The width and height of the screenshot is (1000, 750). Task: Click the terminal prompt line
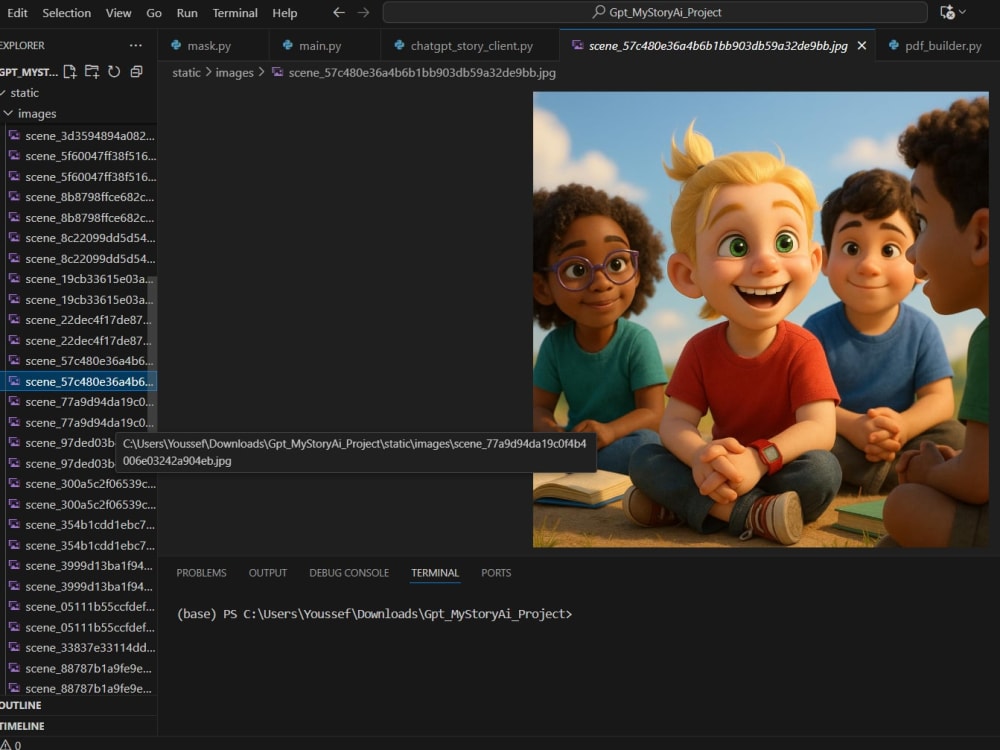coord(374,614)
